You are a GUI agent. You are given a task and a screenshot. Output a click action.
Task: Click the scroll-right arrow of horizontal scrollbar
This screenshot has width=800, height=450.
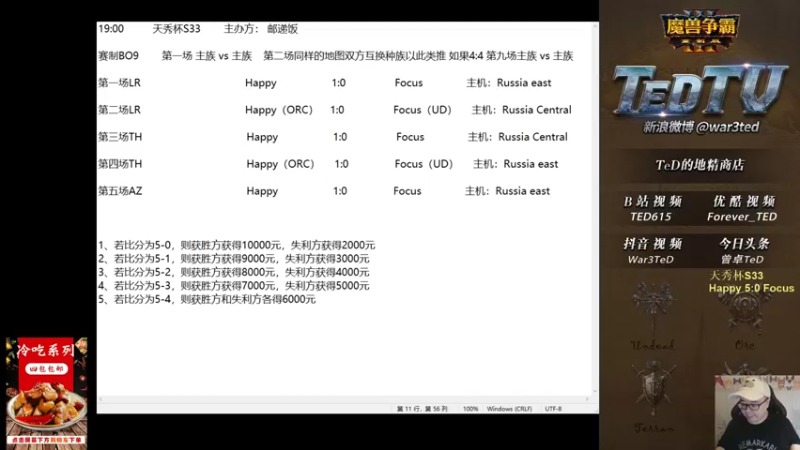[587, 399]
